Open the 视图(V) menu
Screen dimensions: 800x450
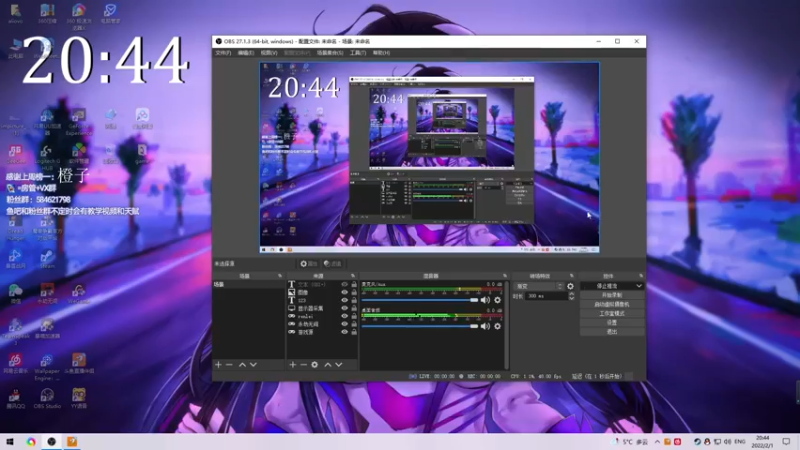pos(269,53)
